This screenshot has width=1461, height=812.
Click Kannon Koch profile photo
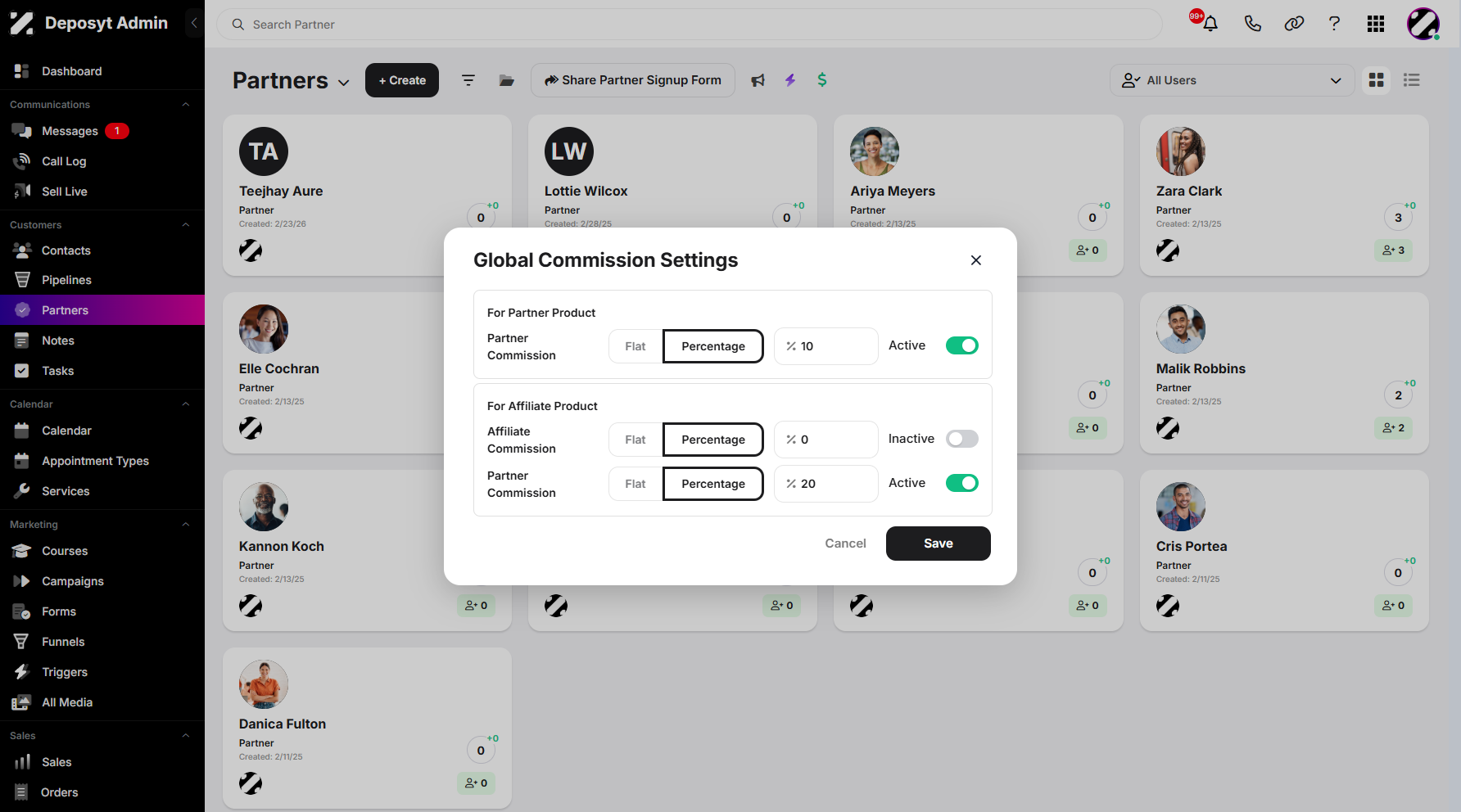click(264, 507)
